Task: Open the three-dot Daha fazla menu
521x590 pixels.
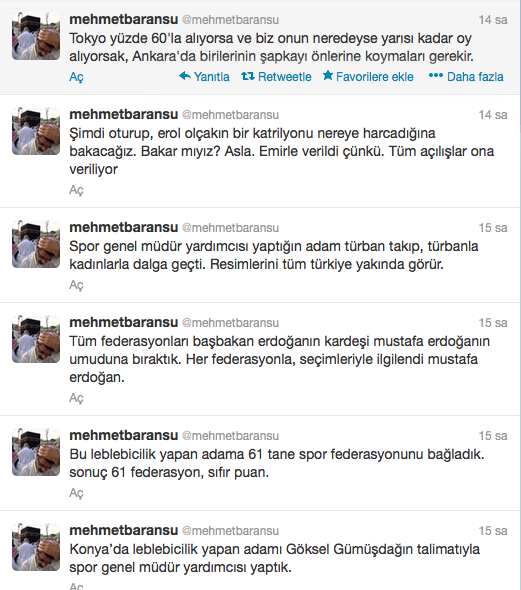Action: (436, 76)
